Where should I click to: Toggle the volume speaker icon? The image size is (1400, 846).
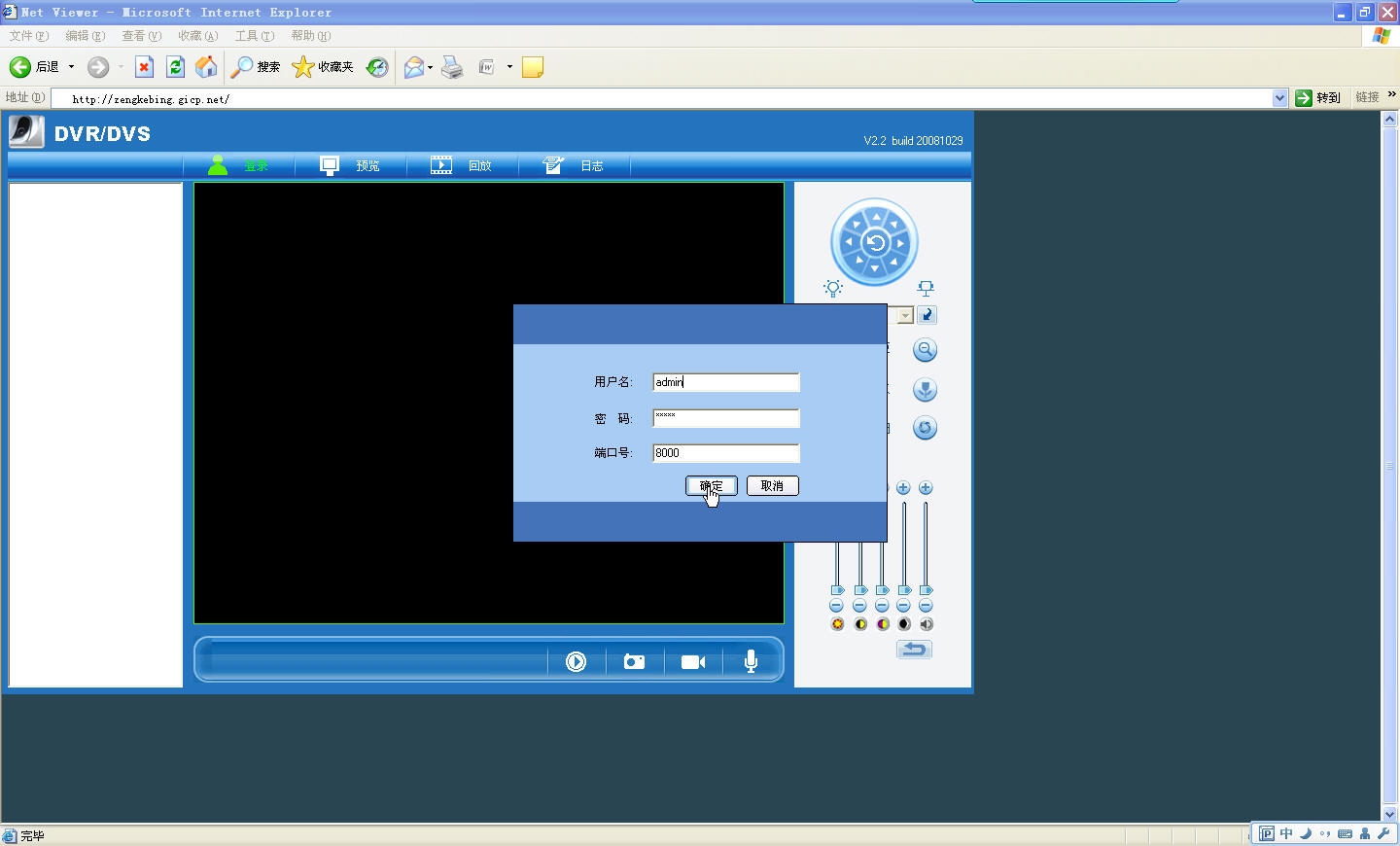pyautogui.click(x=927, y=624)
